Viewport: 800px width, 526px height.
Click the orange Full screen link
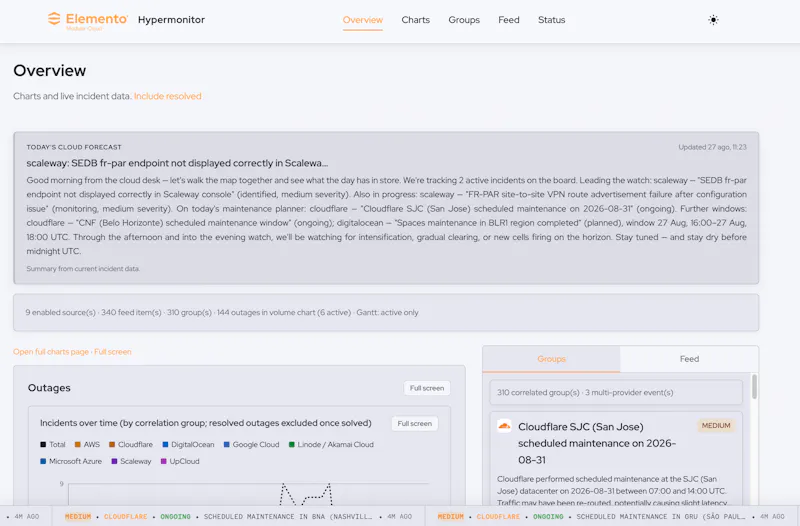click(x=113, y=352)
